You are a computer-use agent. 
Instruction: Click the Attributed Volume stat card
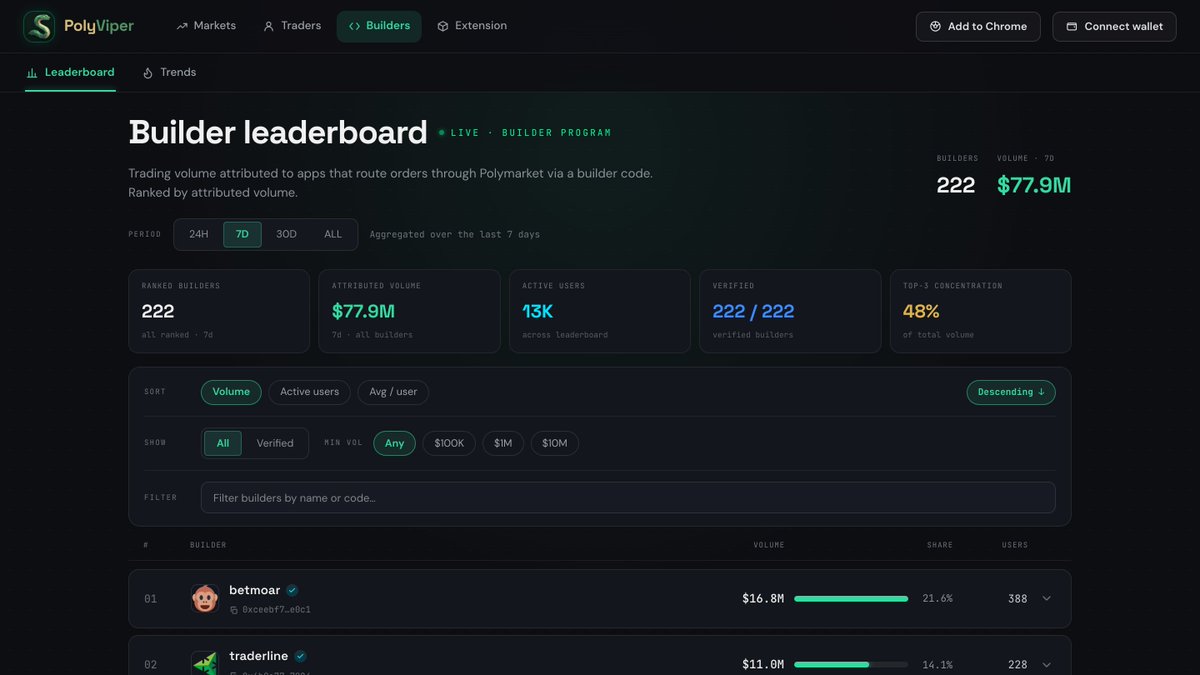pos(409,311)
